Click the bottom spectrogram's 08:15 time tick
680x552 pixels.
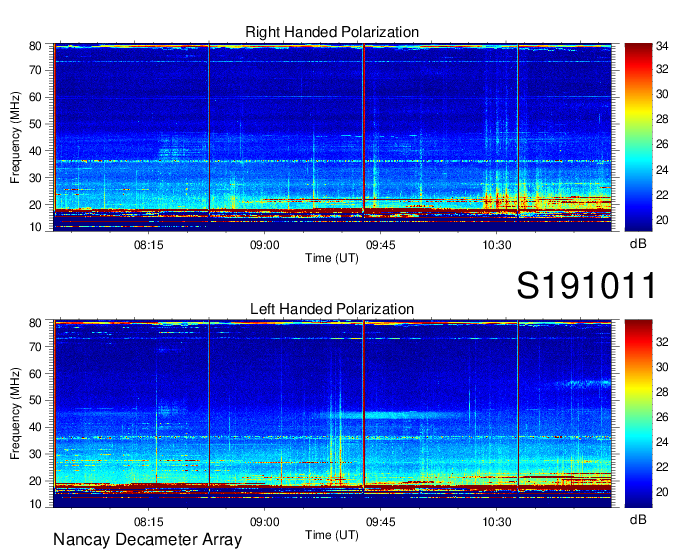pos(148,522)
